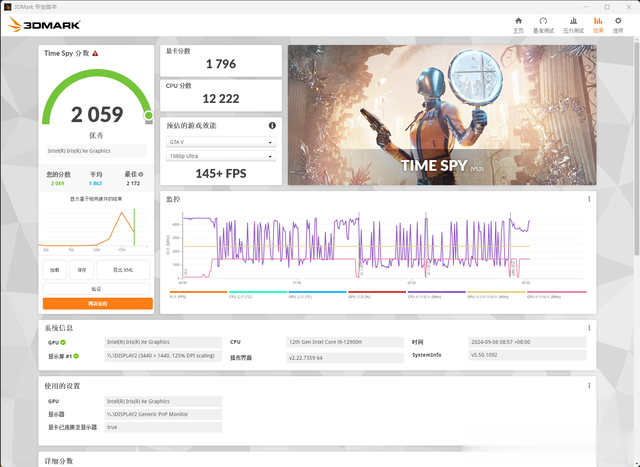Click the v2.22.7359 64 interface version field

tap(345, 358)
